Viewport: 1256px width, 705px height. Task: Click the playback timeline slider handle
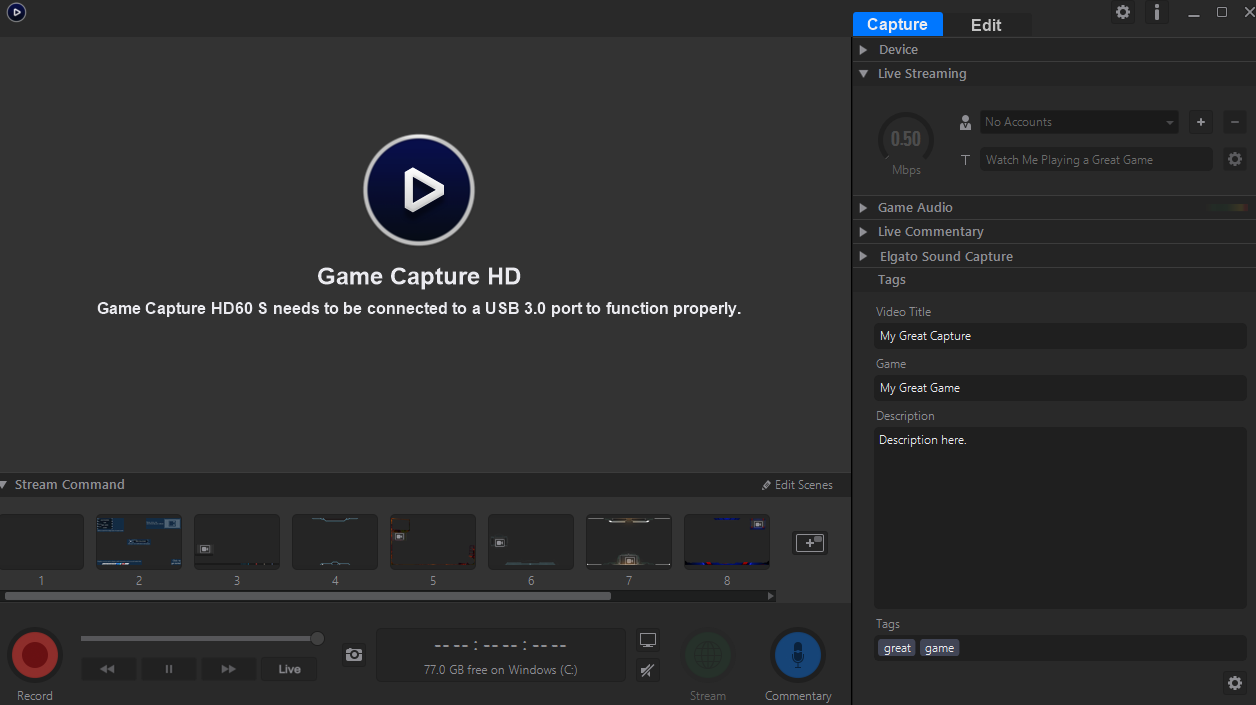[x=317, y=638]
